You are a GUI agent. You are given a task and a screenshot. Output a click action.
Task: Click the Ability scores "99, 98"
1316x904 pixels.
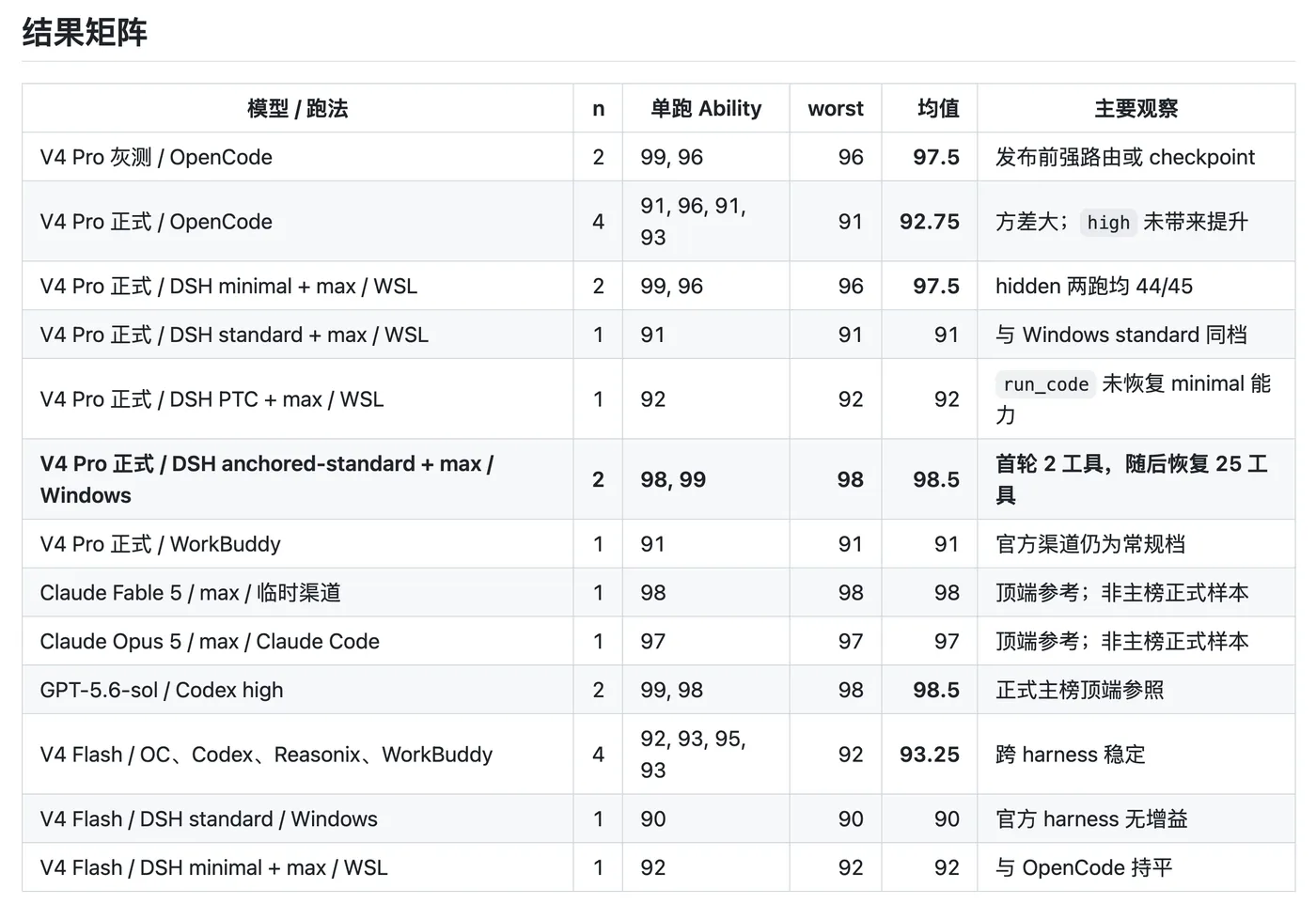672,690
